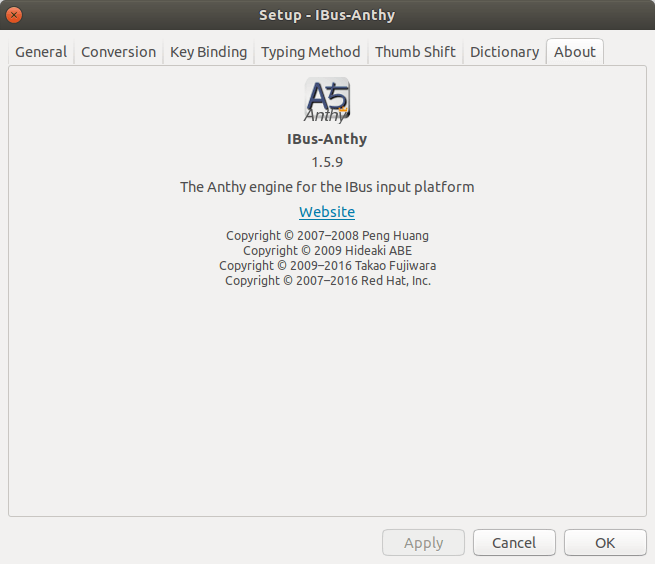Click the IBus-Anthy bold title text
655x564 pixels.
coord(327,139)
